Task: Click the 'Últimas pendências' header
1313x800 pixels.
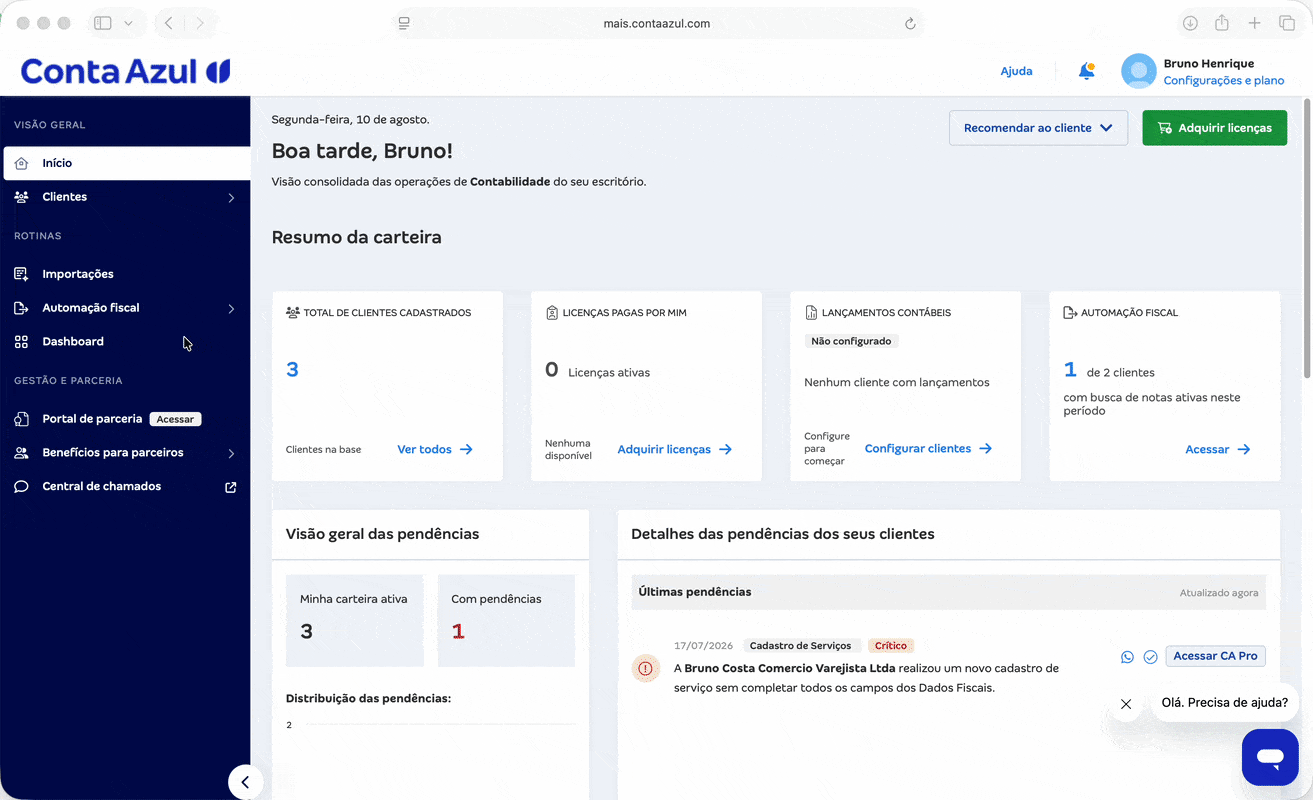Action: tap(695, 592)
